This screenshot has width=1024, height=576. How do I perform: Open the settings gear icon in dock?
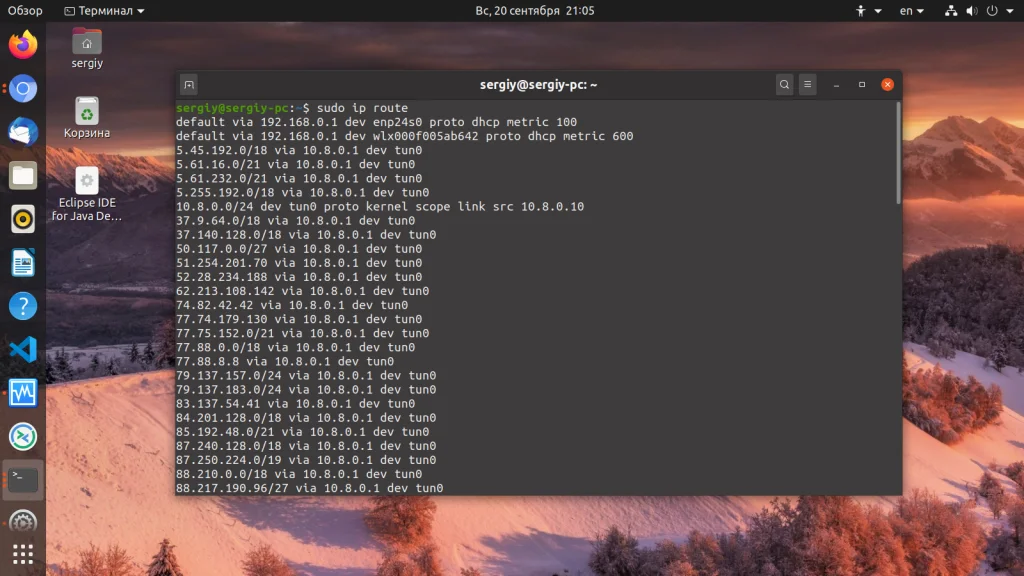pos(23,522)
